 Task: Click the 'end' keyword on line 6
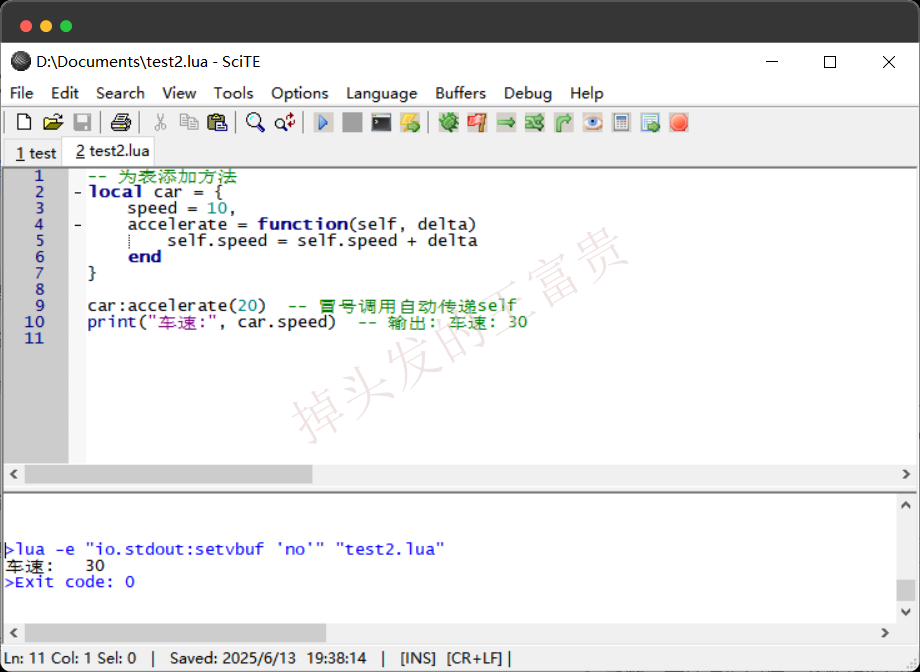pyautogui.click(x=144, y=257)
